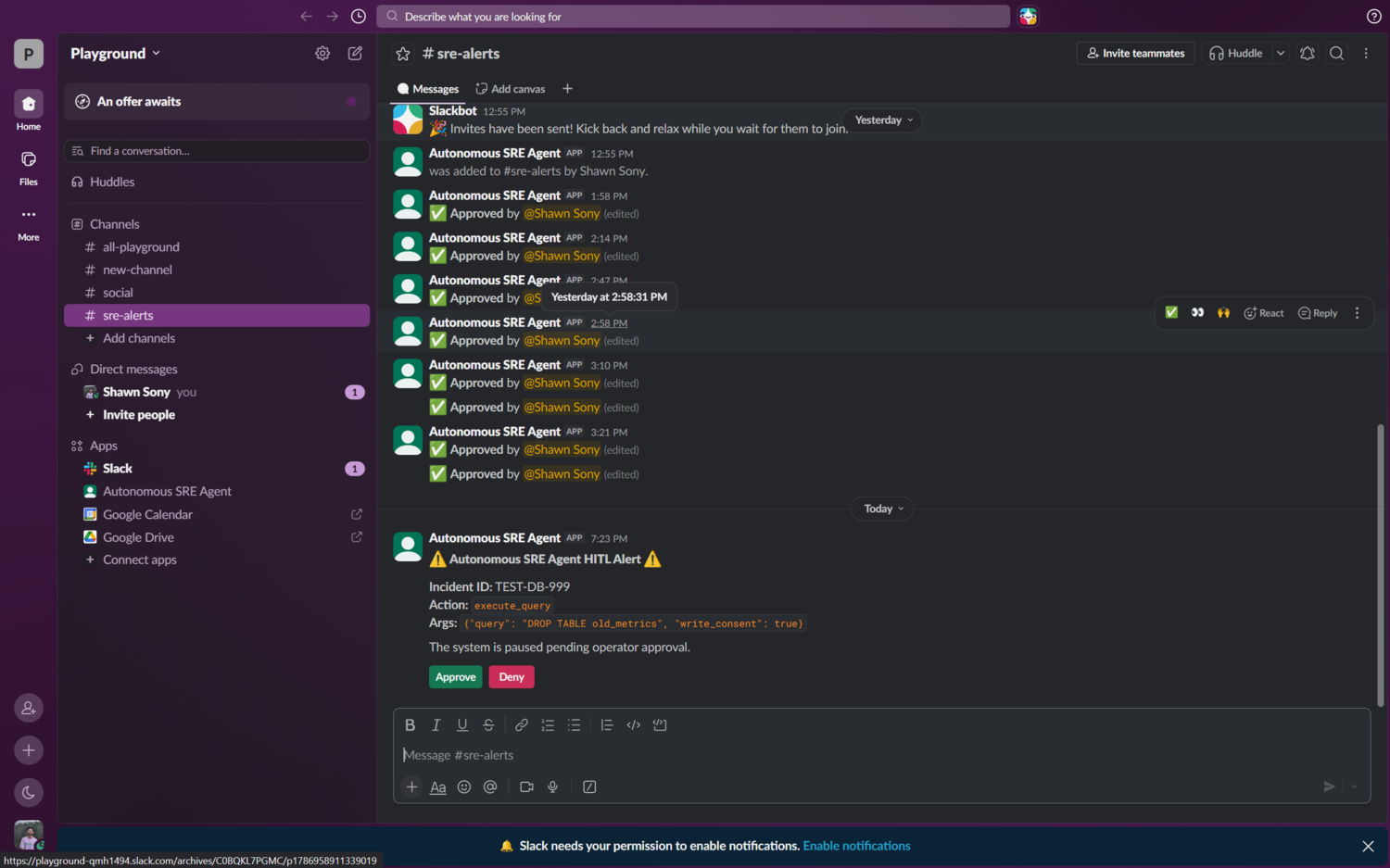Deny the HITL alert
1390x868 pixels.
[512, 677]
